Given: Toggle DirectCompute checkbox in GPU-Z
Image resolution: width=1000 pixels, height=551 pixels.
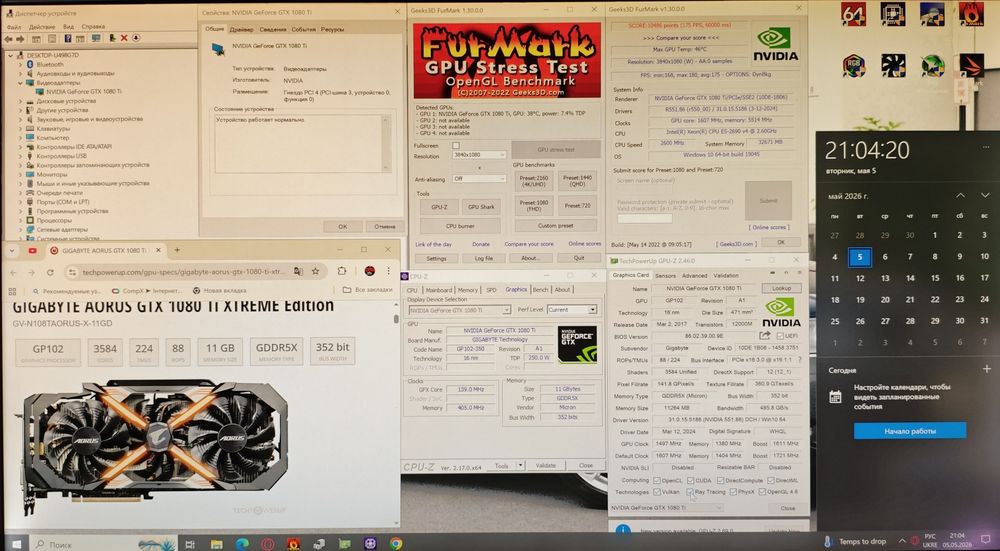Looking at the screenshot, I should coord(721,480).
